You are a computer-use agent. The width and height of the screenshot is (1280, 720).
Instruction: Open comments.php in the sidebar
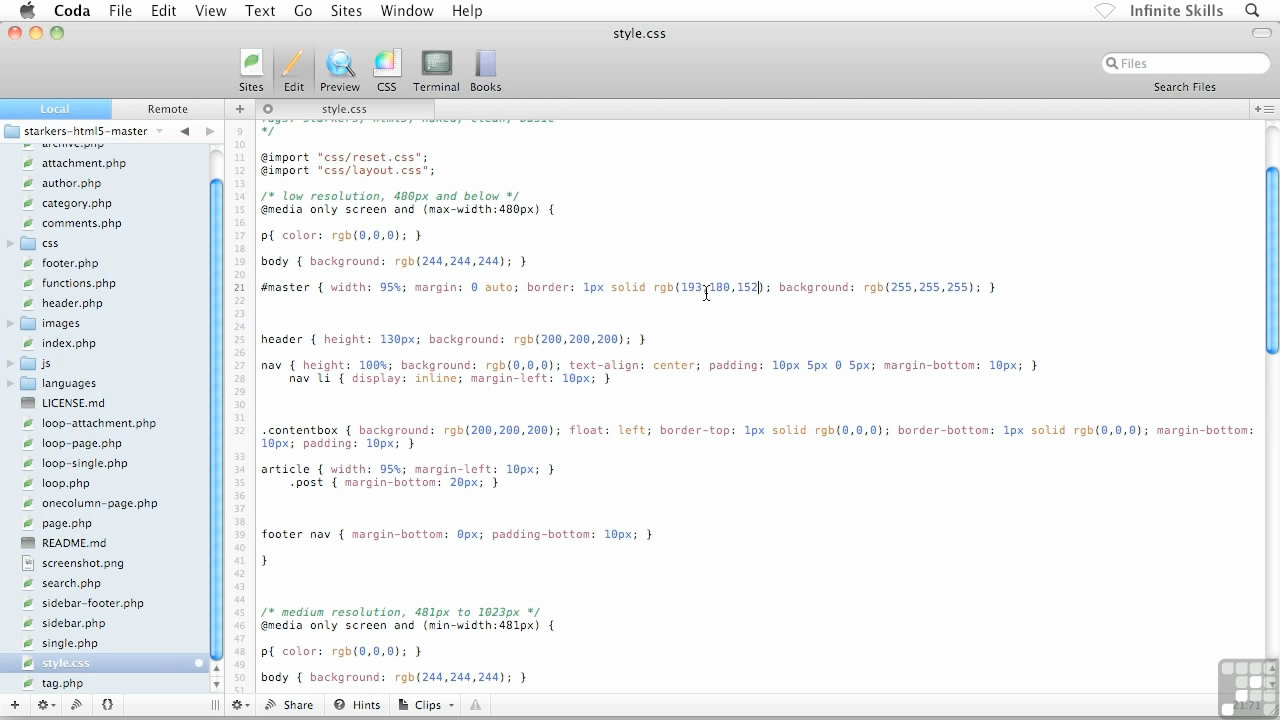click(x=82, y=223)
